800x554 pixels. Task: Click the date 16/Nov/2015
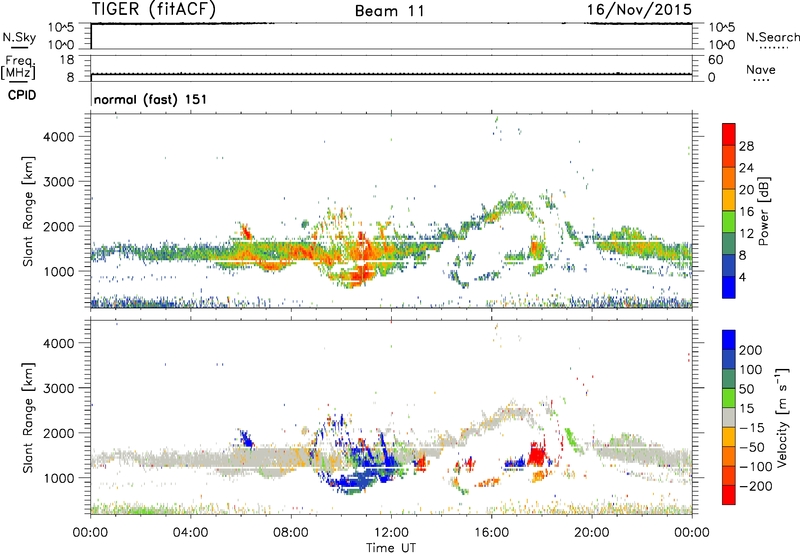click(639, 10)
